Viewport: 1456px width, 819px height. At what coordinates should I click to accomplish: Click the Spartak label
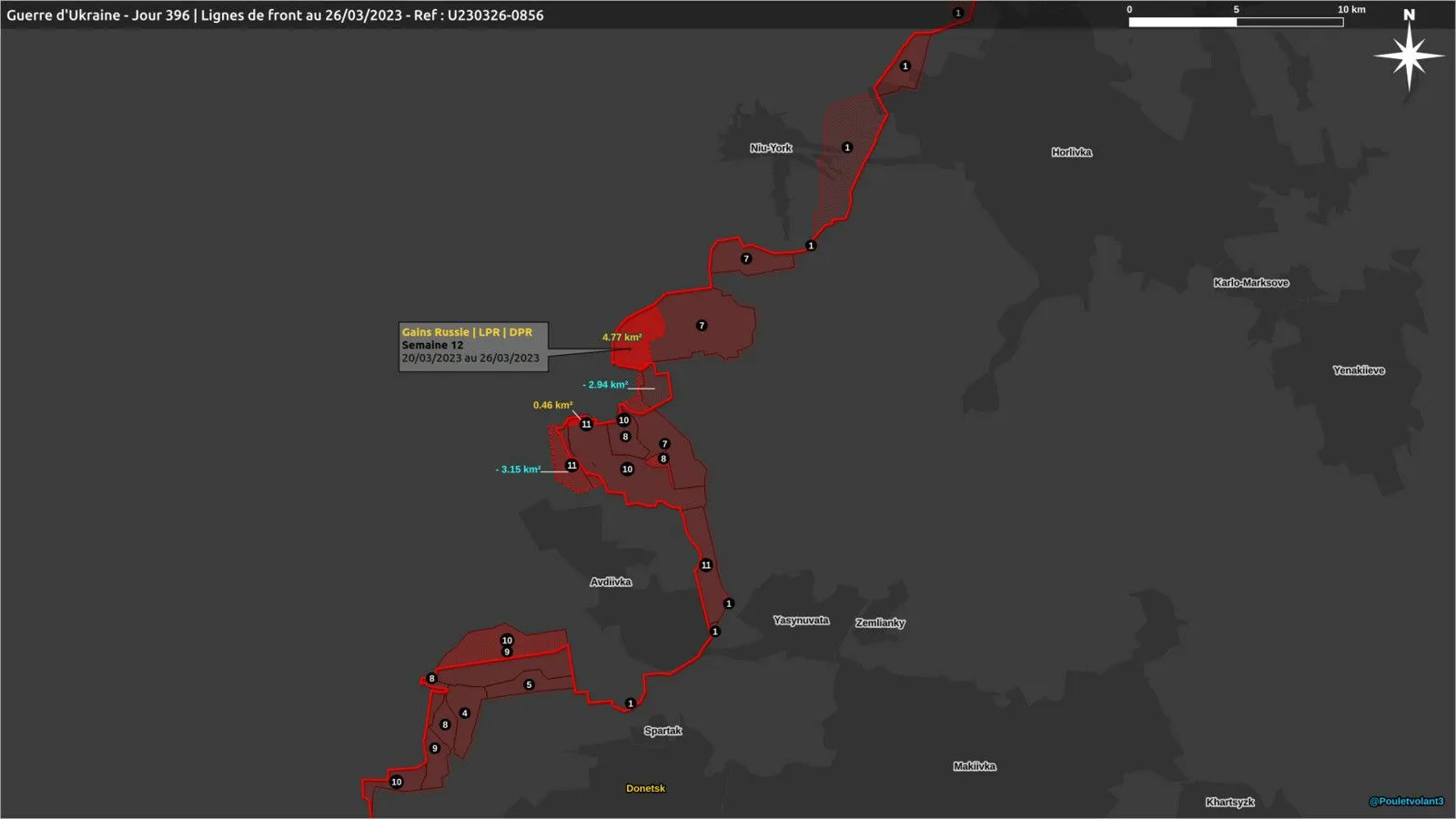[x=662, y=730]
